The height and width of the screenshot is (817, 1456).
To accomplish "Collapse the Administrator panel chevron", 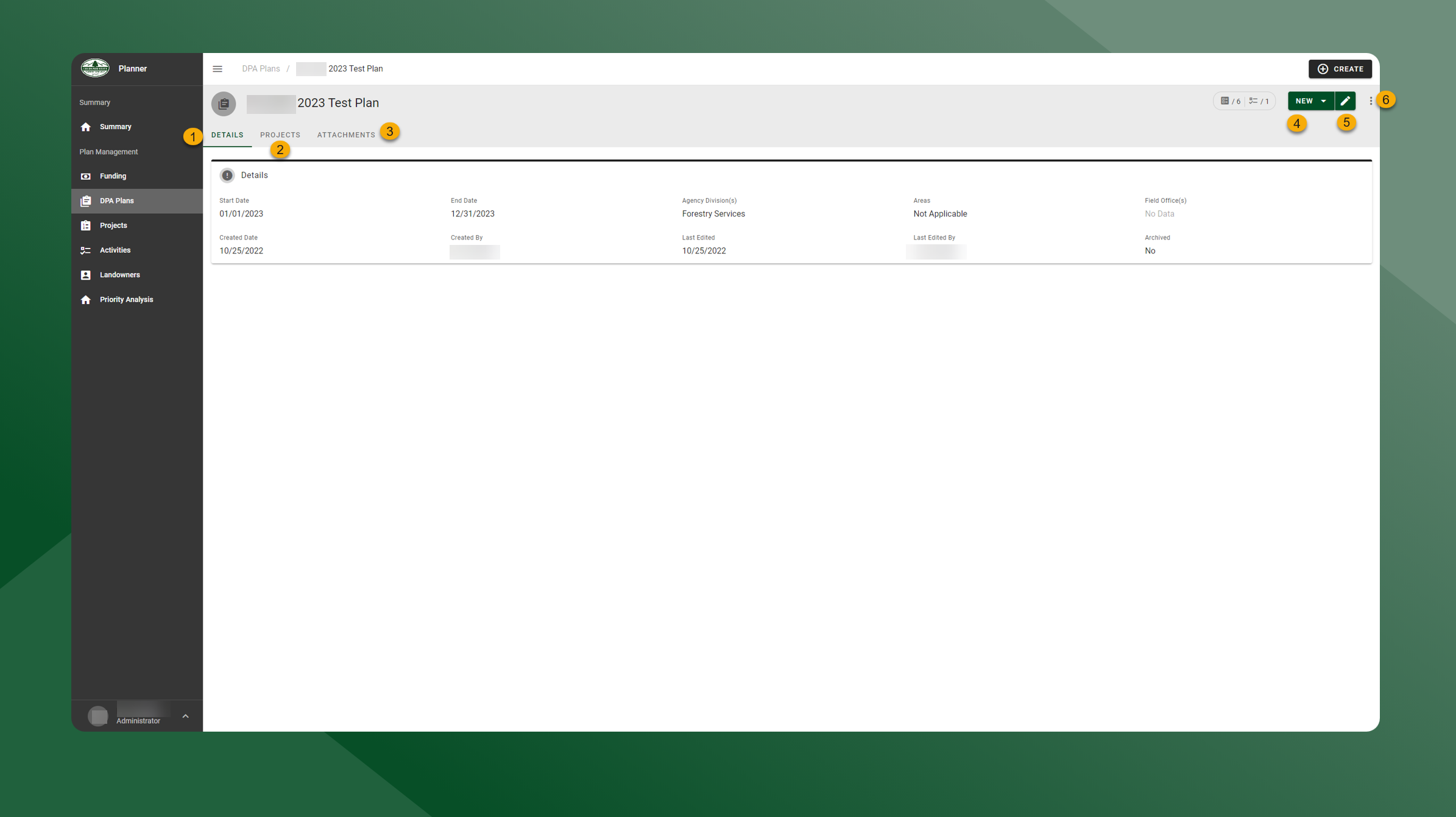I will click(x=186, y=716).
